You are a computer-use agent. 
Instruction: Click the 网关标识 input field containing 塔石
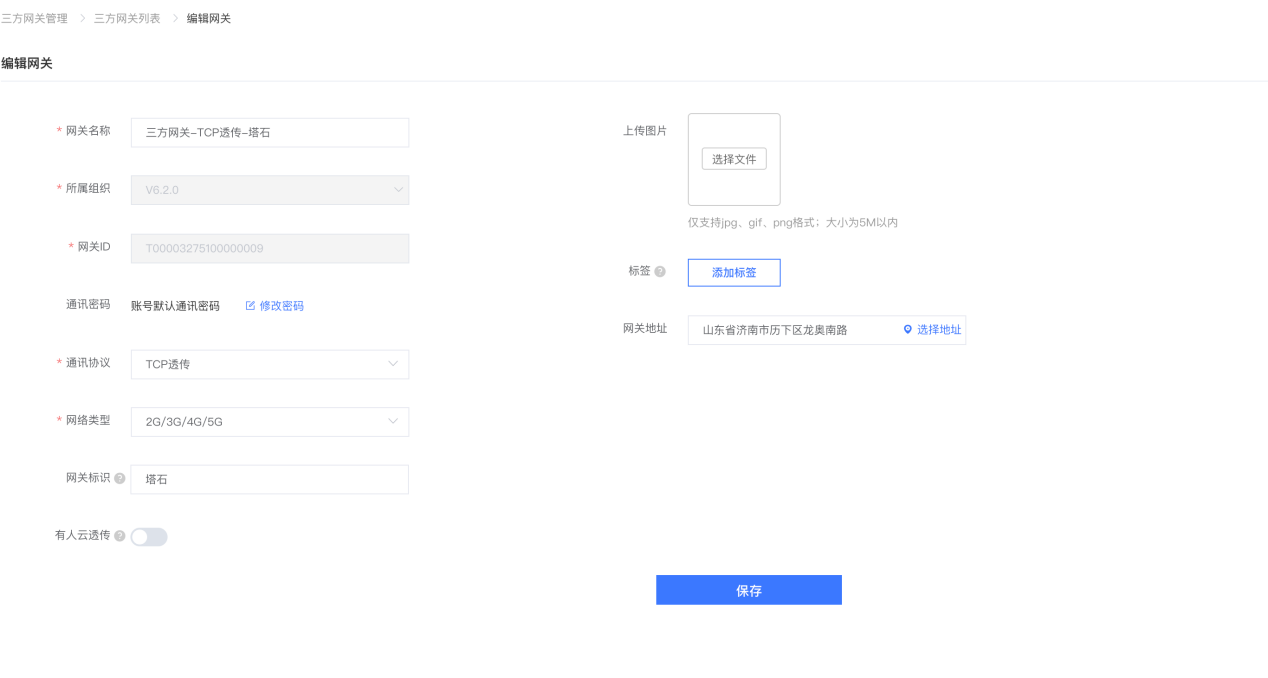click(270, 479)
